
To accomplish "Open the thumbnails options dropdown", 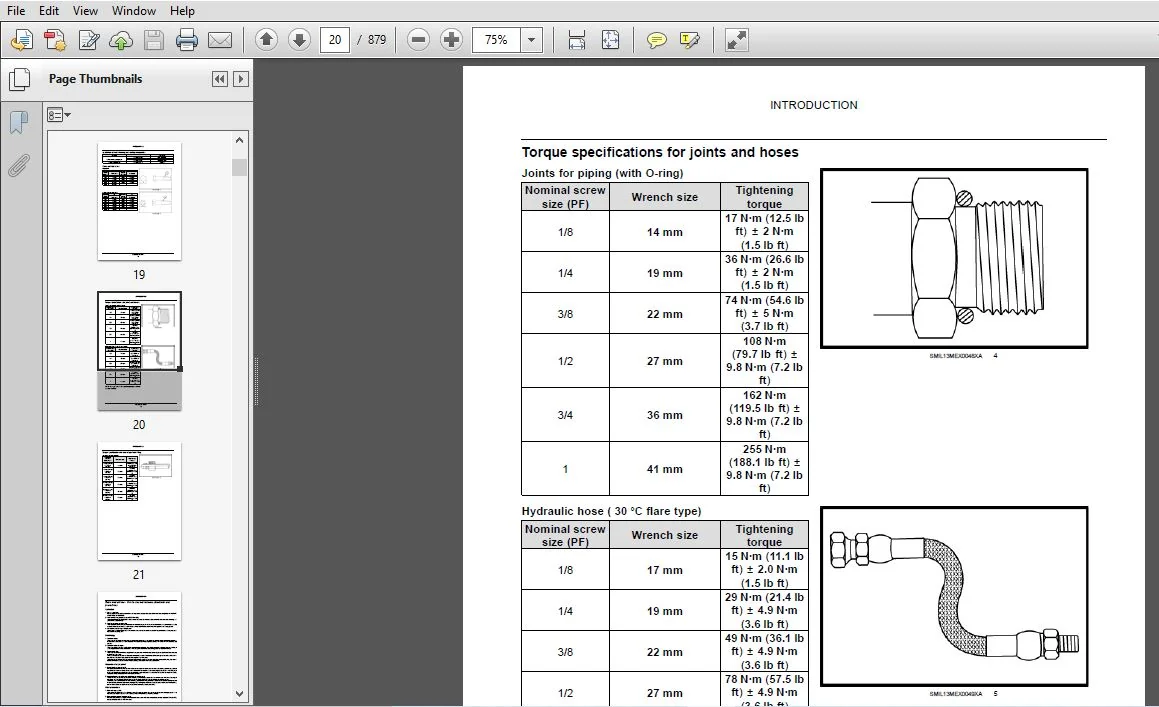I will point(58,115).
